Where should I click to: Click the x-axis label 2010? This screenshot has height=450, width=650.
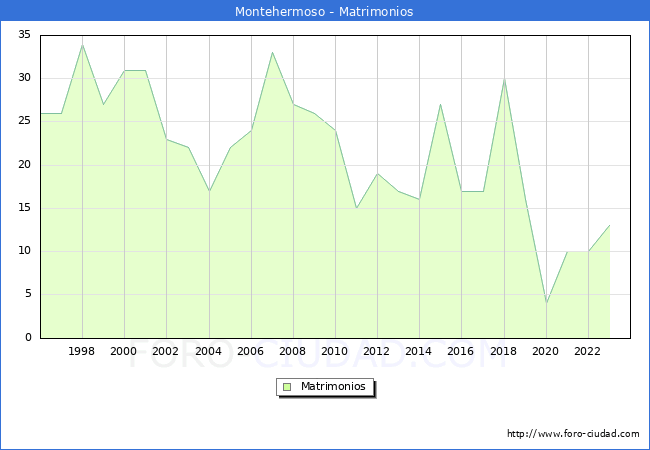[335, 351]
